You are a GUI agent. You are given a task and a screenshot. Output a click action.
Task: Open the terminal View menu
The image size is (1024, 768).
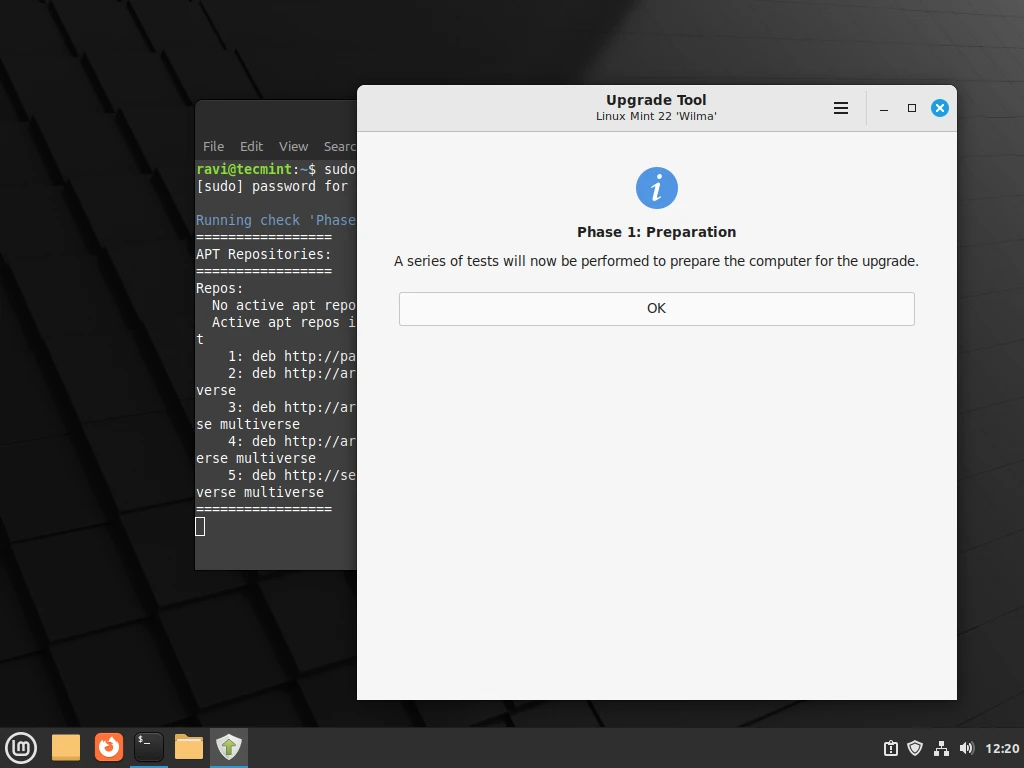pyautogui.click(x=293, y=146)
